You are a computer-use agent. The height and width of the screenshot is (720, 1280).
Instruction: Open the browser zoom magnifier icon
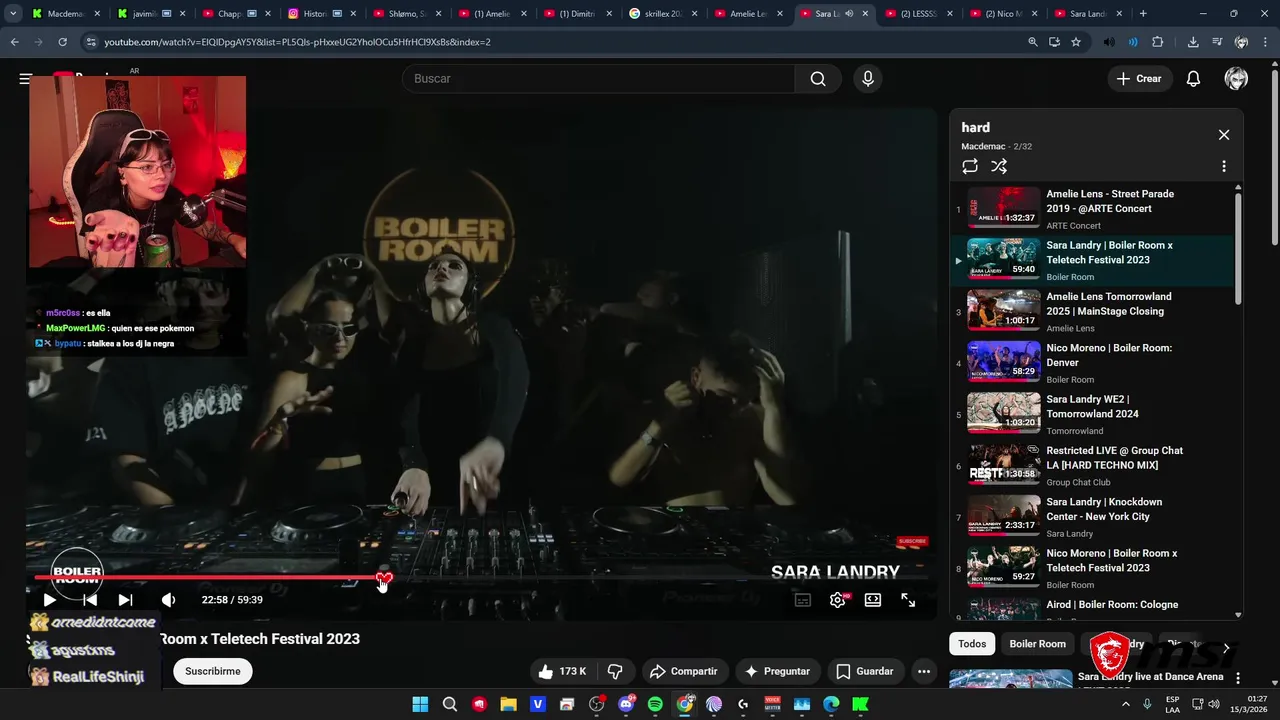pos(1033,42)
